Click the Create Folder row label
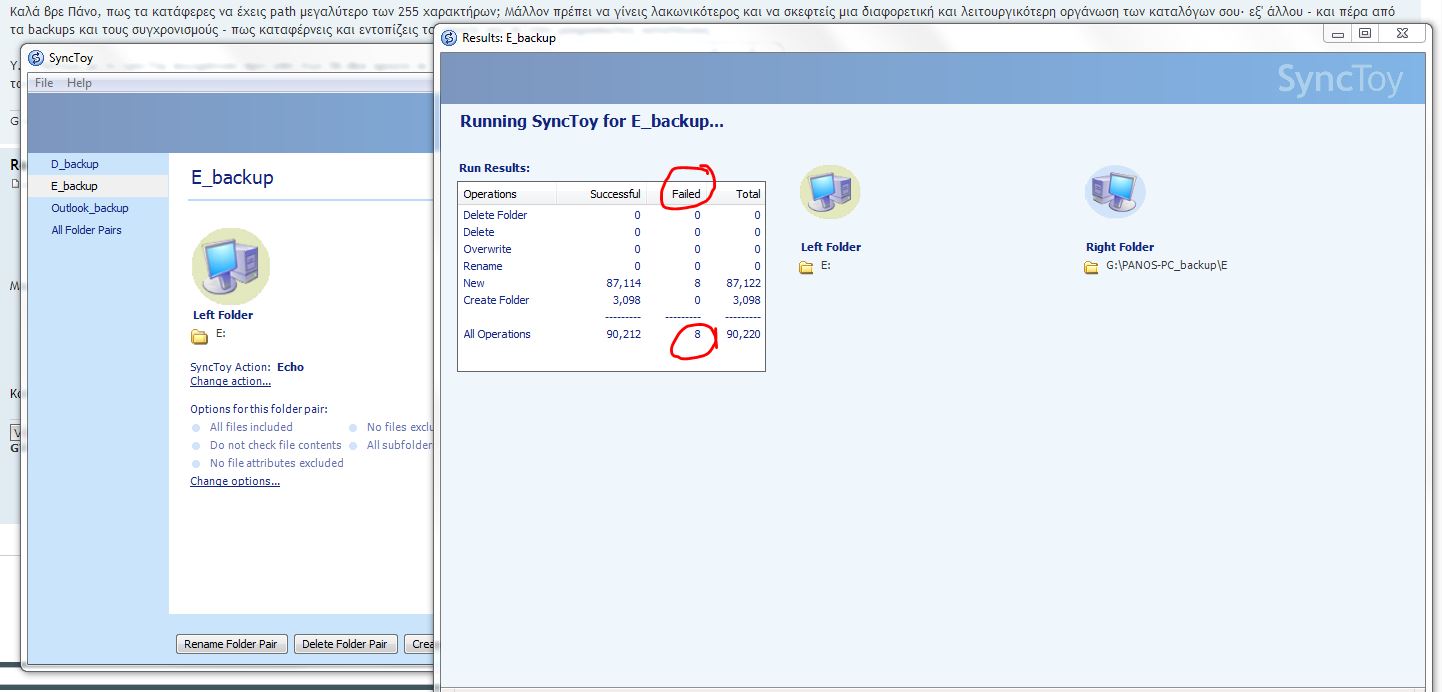 pos(496,300)
